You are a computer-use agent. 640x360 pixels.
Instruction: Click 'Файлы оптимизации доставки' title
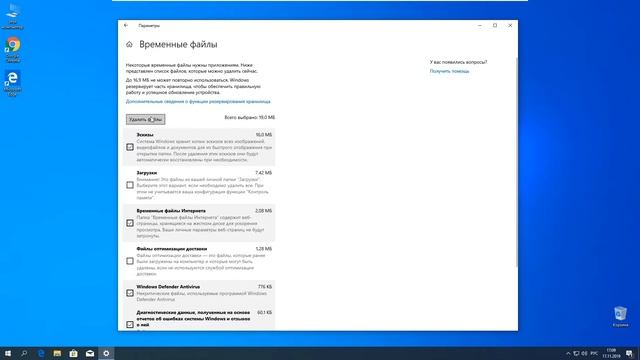point(172,249)
